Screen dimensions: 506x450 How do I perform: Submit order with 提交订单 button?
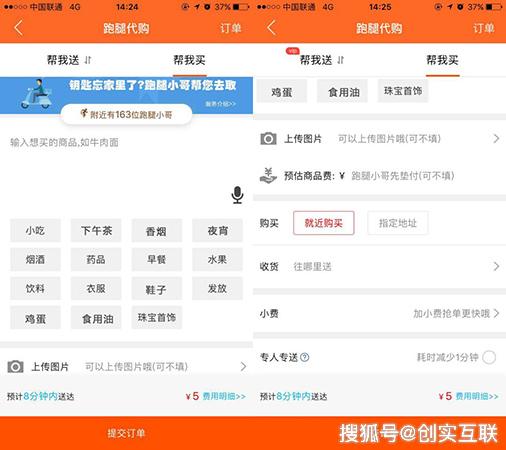[x=126, y=433]
